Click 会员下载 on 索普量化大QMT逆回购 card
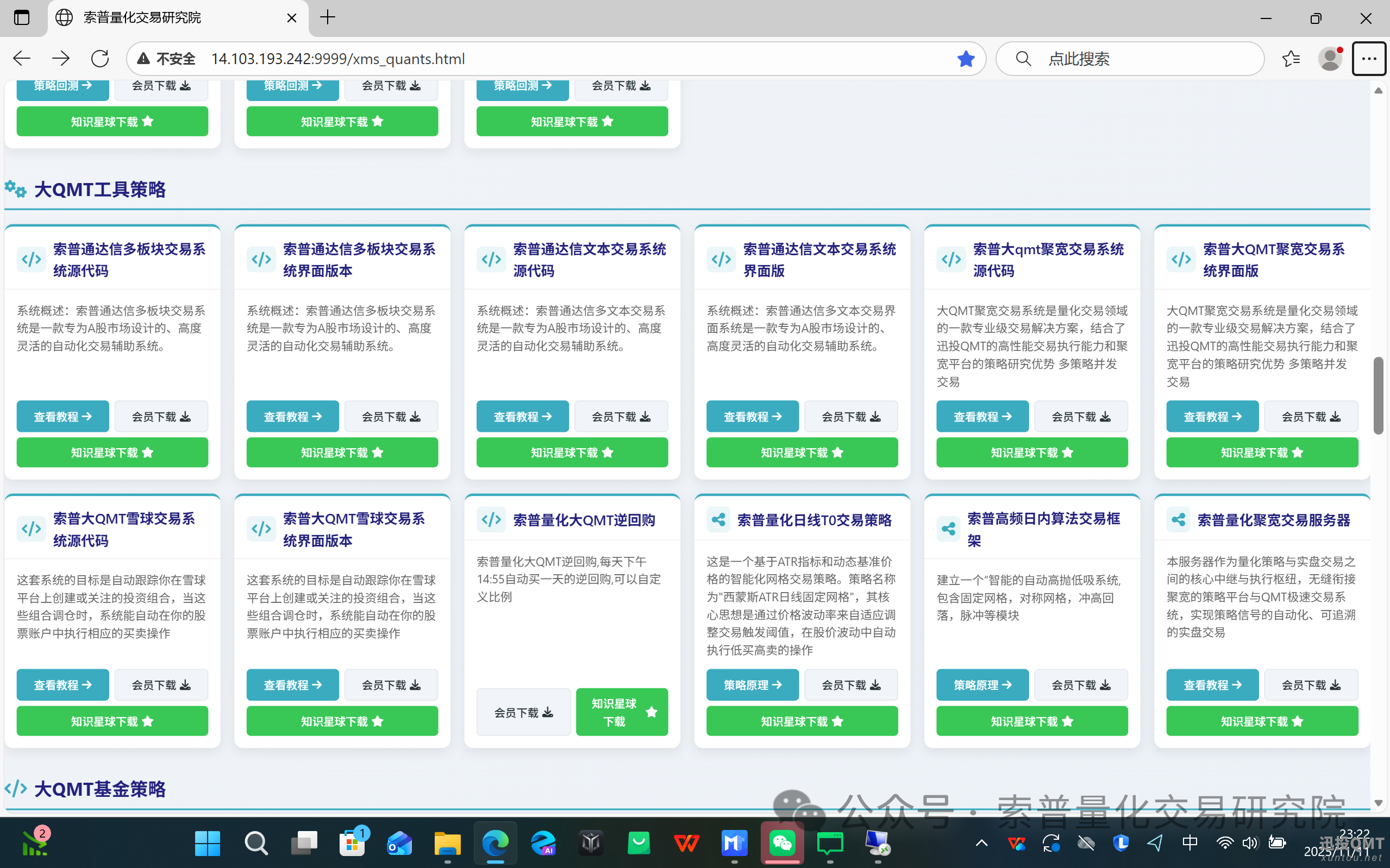 click(x=523, y=712)
